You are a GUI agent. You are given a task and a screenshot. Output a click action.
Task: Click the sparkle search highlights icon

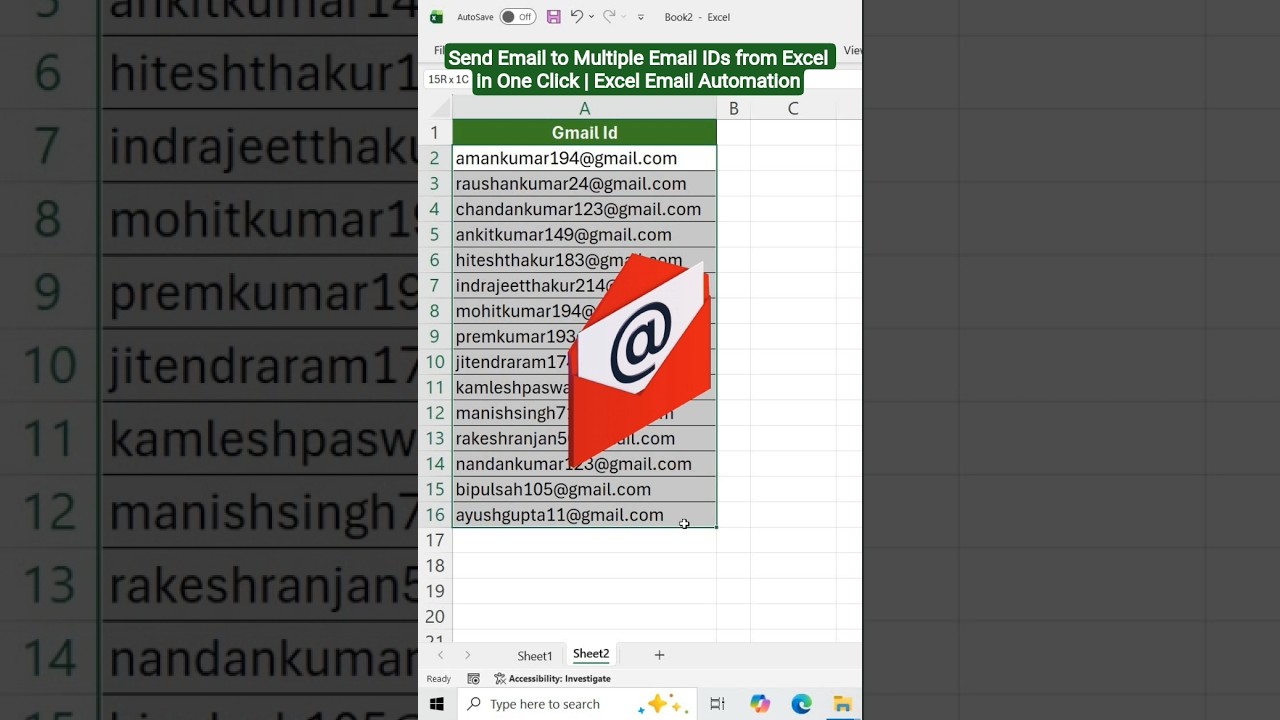coord(662,704)
